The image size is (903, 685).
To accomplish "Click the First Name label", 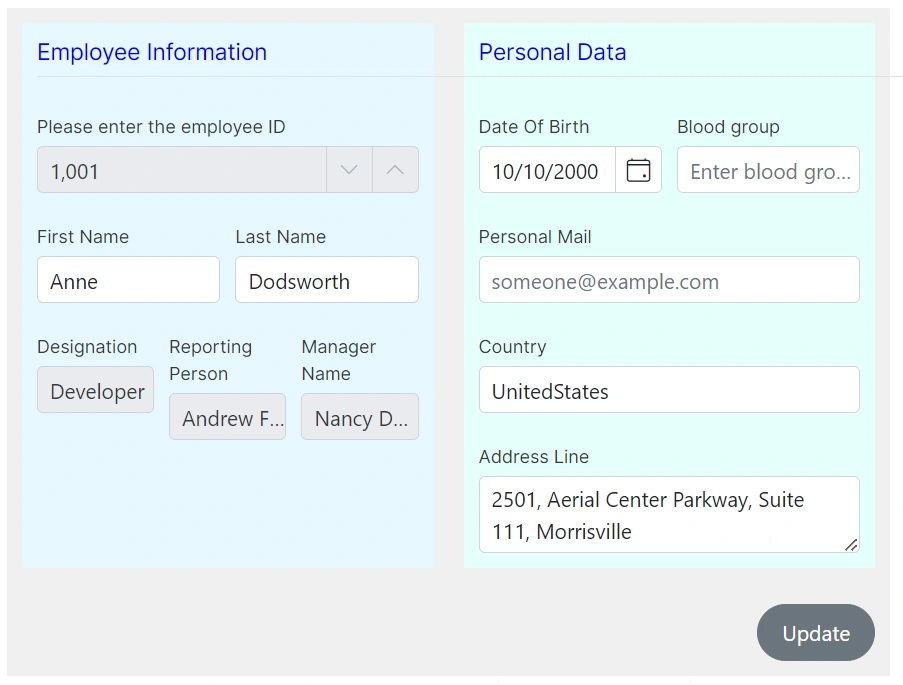I will click(x=83, y=237).
